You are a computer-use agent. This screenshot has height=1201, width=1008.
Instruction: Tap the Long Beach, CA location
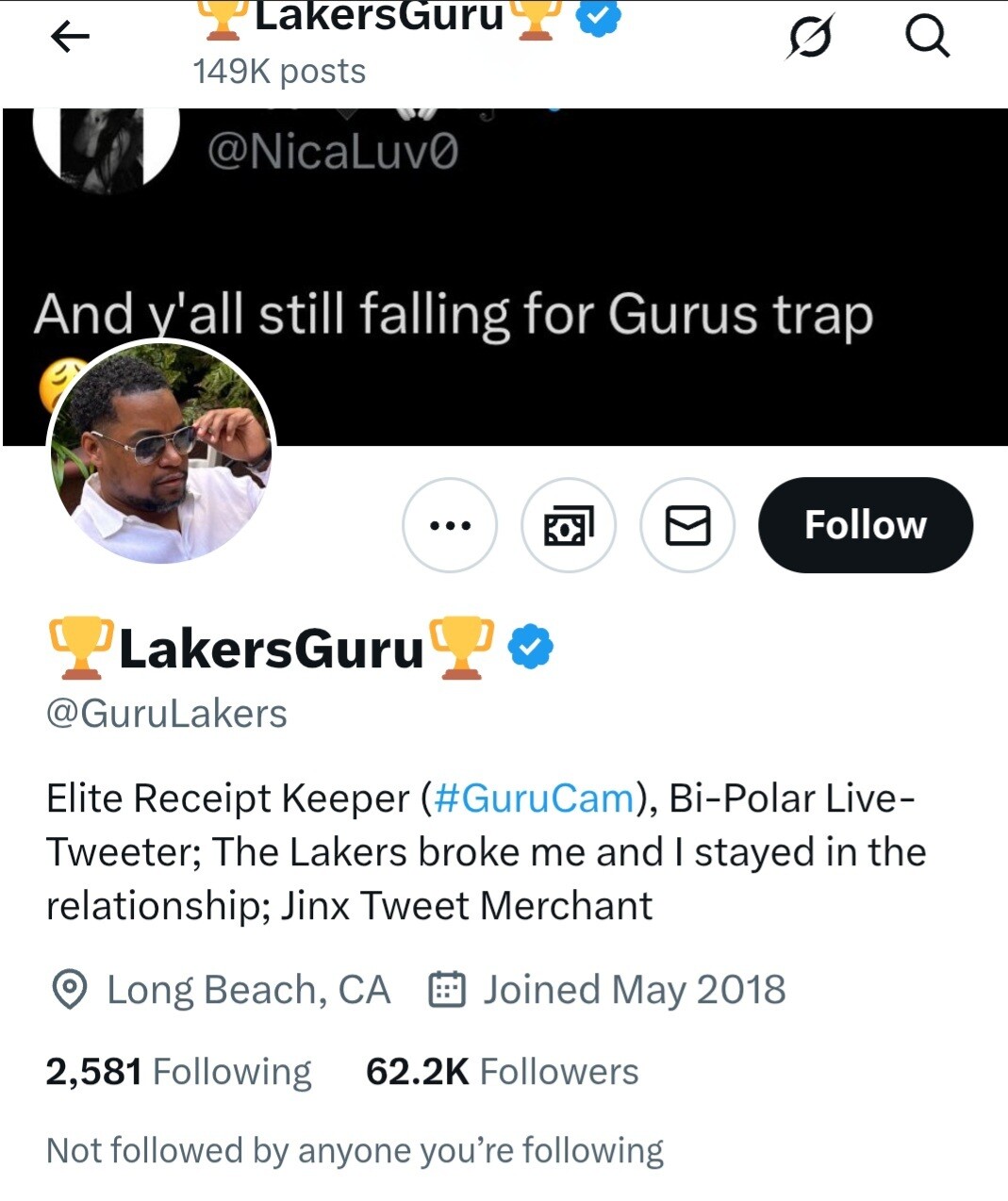248,990
